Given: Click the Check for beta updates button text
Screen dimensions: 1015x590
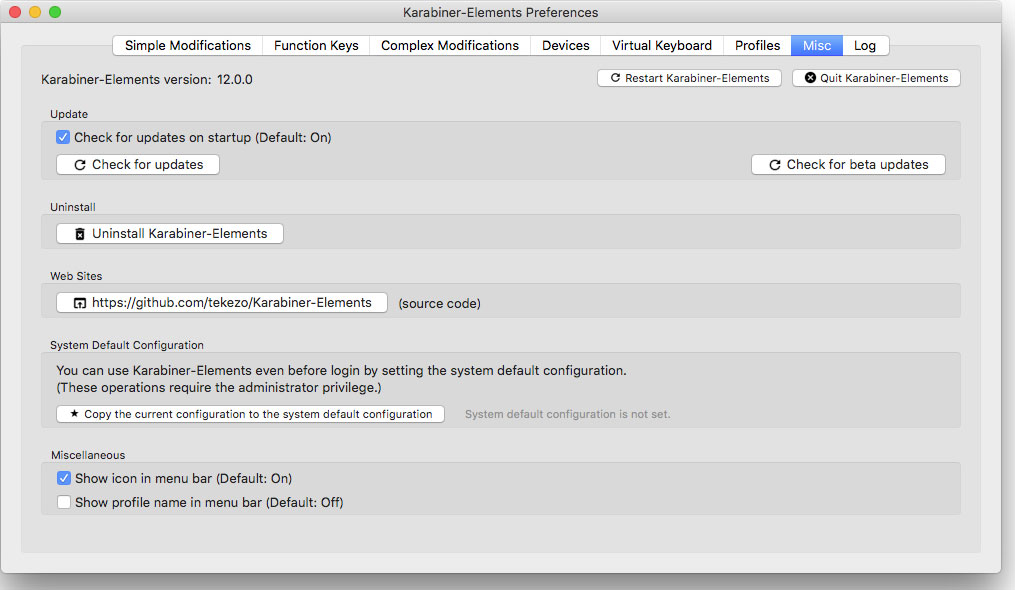Looking at the screenshot, I should click(858, 165).
